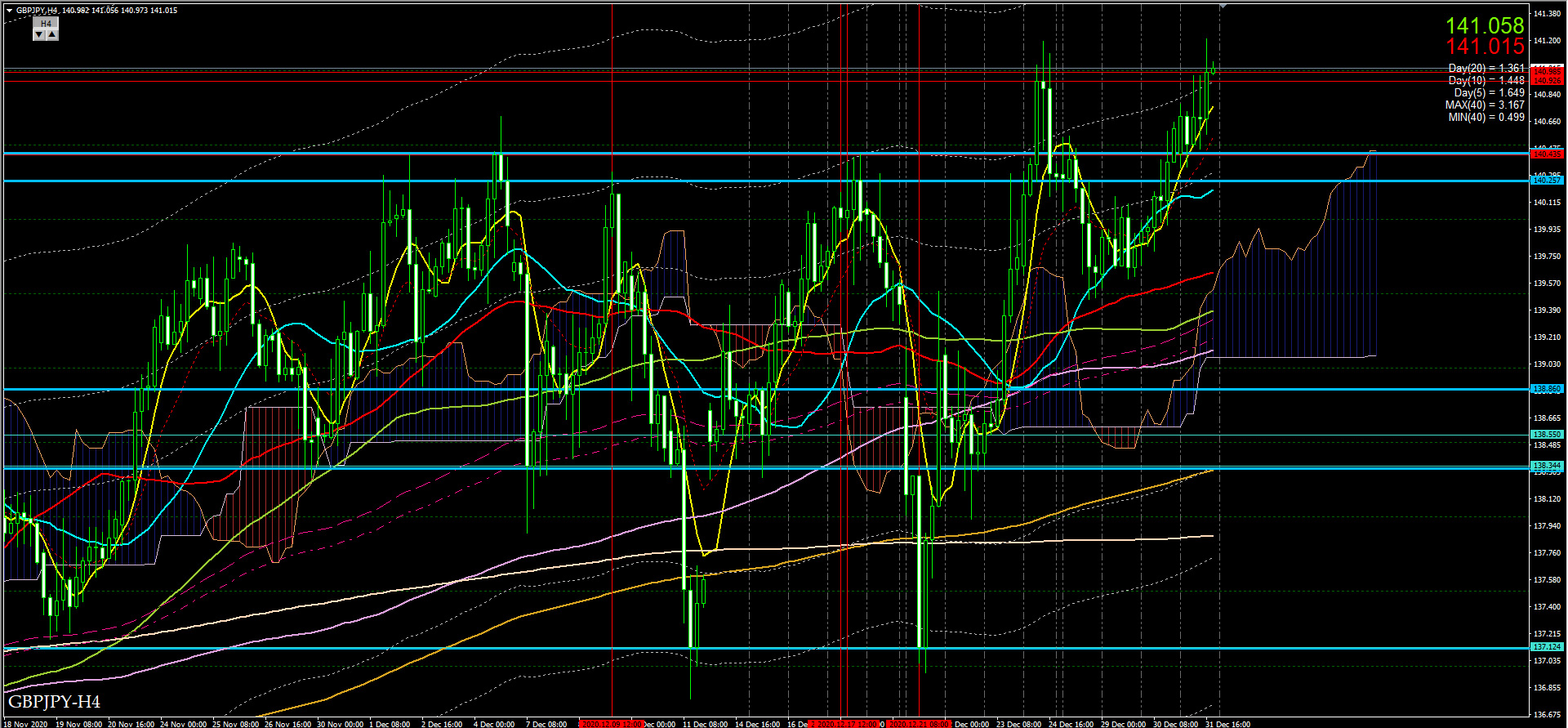
Task: Click the red 2020.12.17 12:00 time marker
Action: 845,724
